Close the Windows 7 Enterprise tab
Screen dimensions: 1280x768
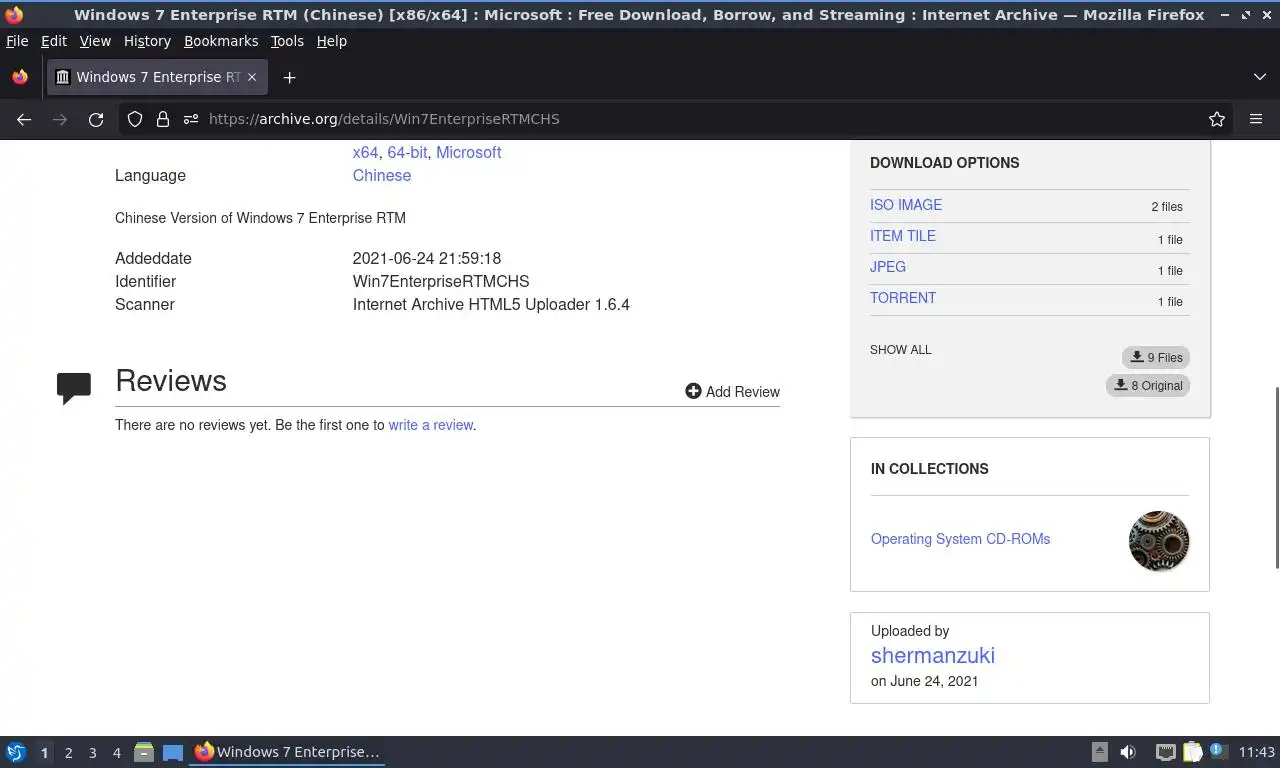click(x=252, y=77)
